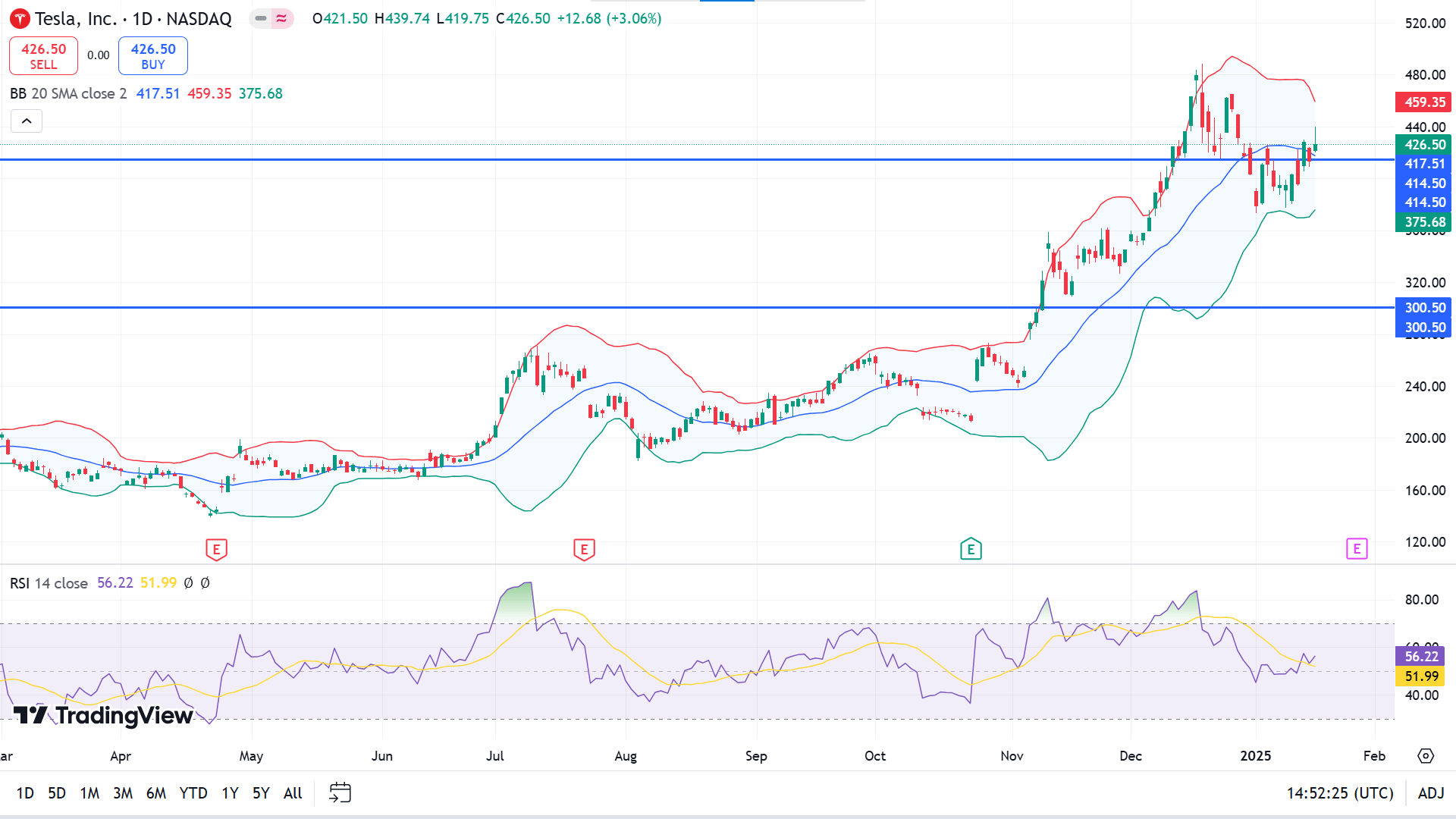
Task: Click the +12.68 (+3.06%) change value
Action: (609, 18)
